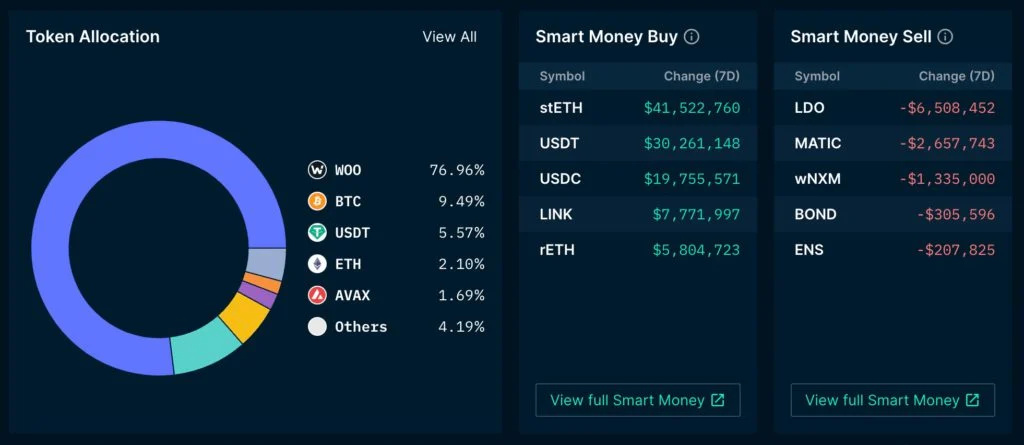Image resolution: width=1024 pixels, height=445 pixels.
Task: Sort Sell table by Symbol header
Action: click(x=817, y=76)
